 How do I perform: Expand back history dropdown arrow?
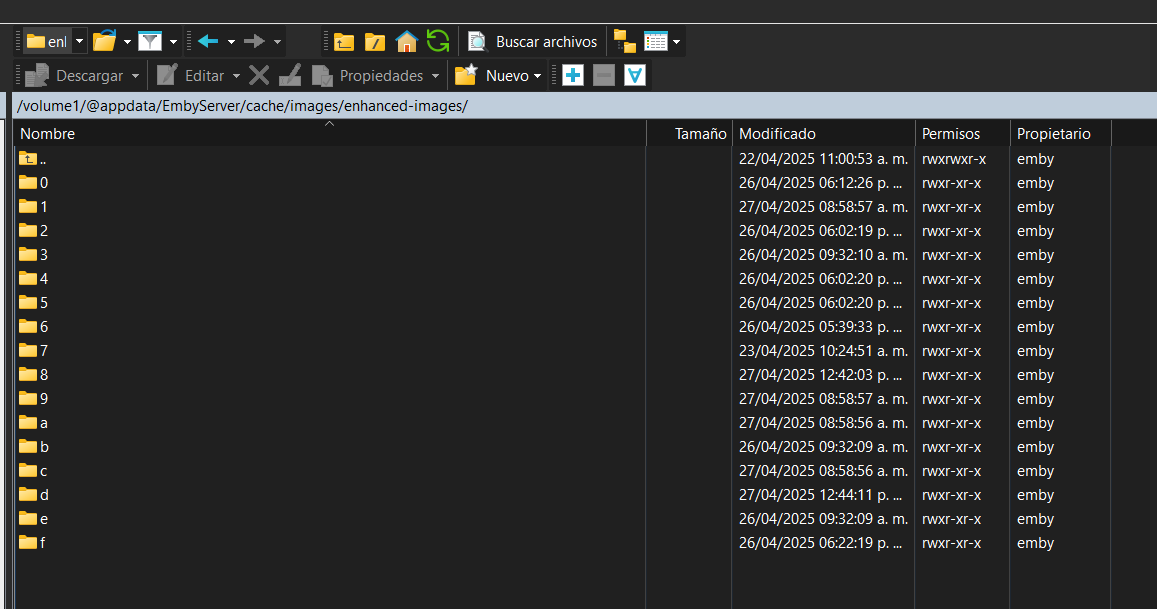click(231, 42)
